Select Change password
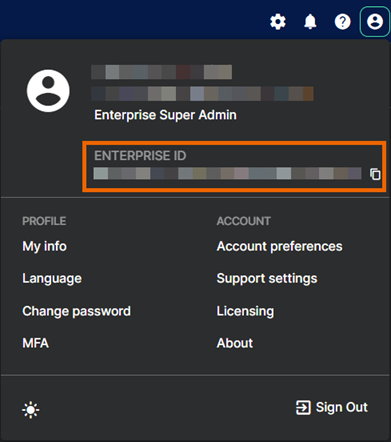Image resolution: width=391 pixels, height=442 pixels. 76,311
